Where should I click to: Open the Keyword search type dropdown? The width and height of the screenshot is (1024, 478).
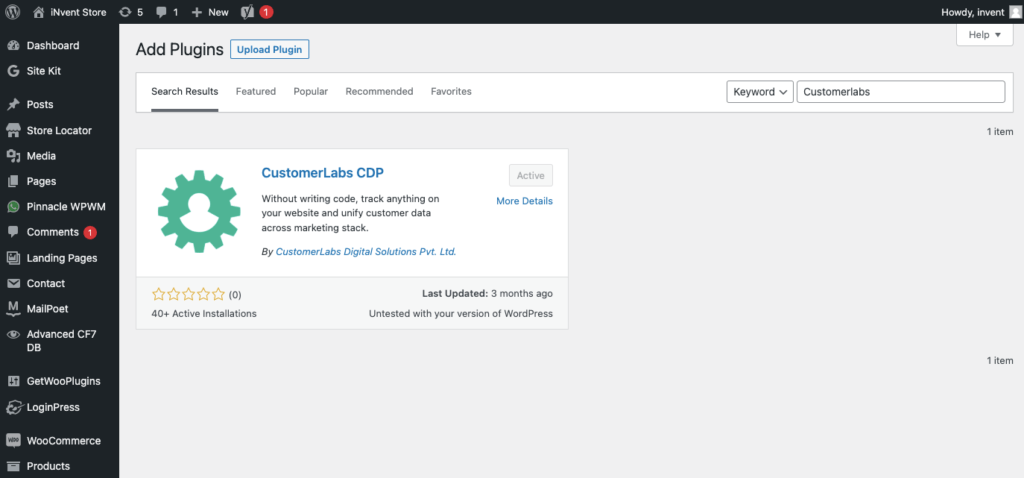coord(760,92)
